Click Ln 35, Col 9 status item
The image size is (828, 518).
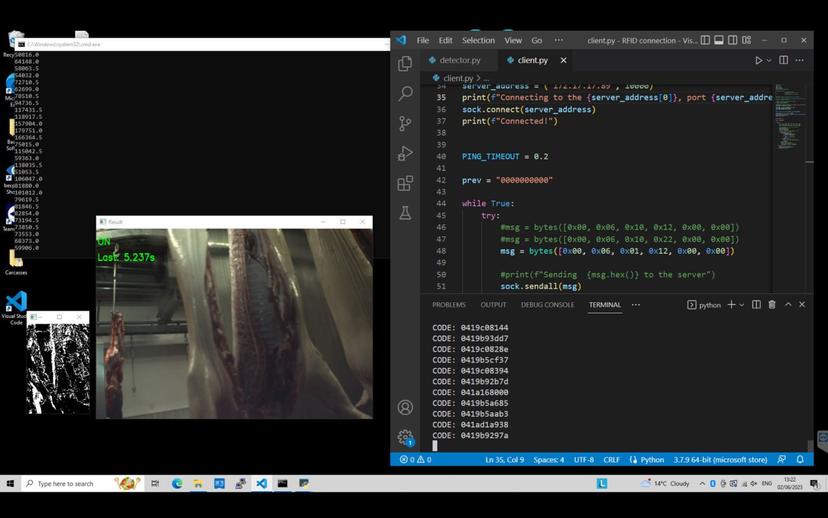pyautogui.click(x=504, y=459)
